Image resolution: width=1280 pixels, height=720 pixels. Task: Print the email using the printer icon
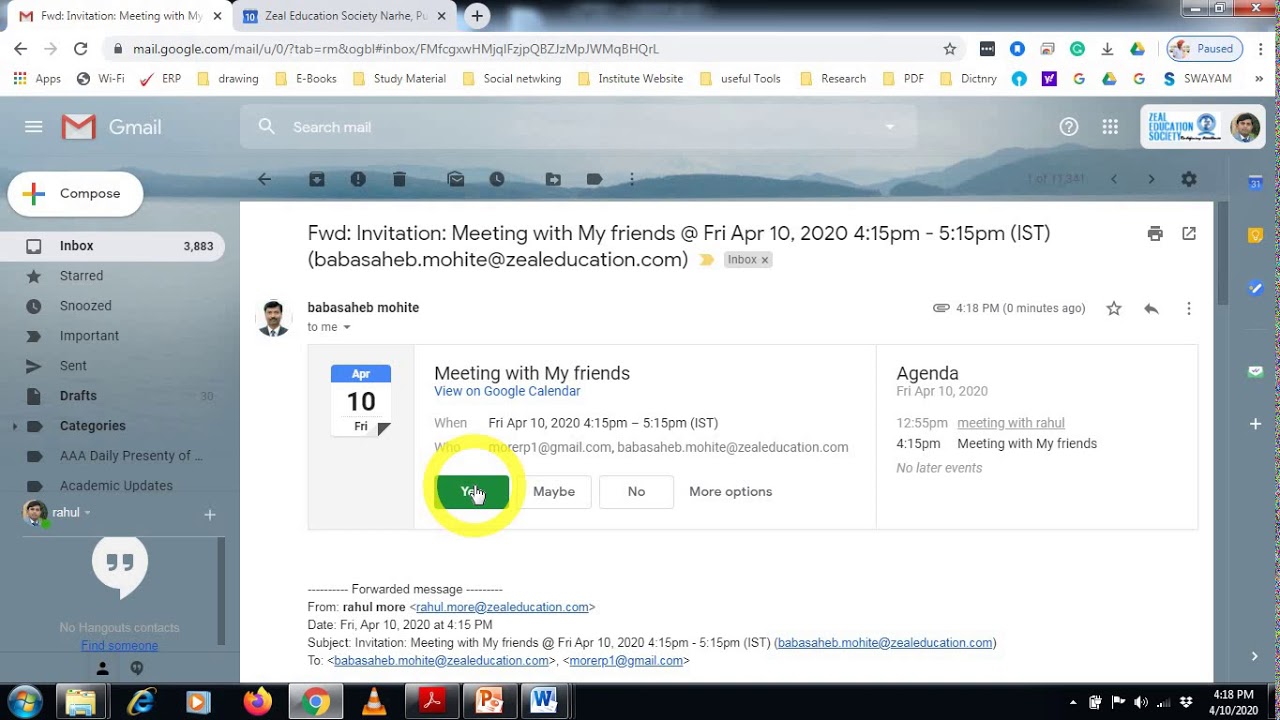click(1155, 233)
